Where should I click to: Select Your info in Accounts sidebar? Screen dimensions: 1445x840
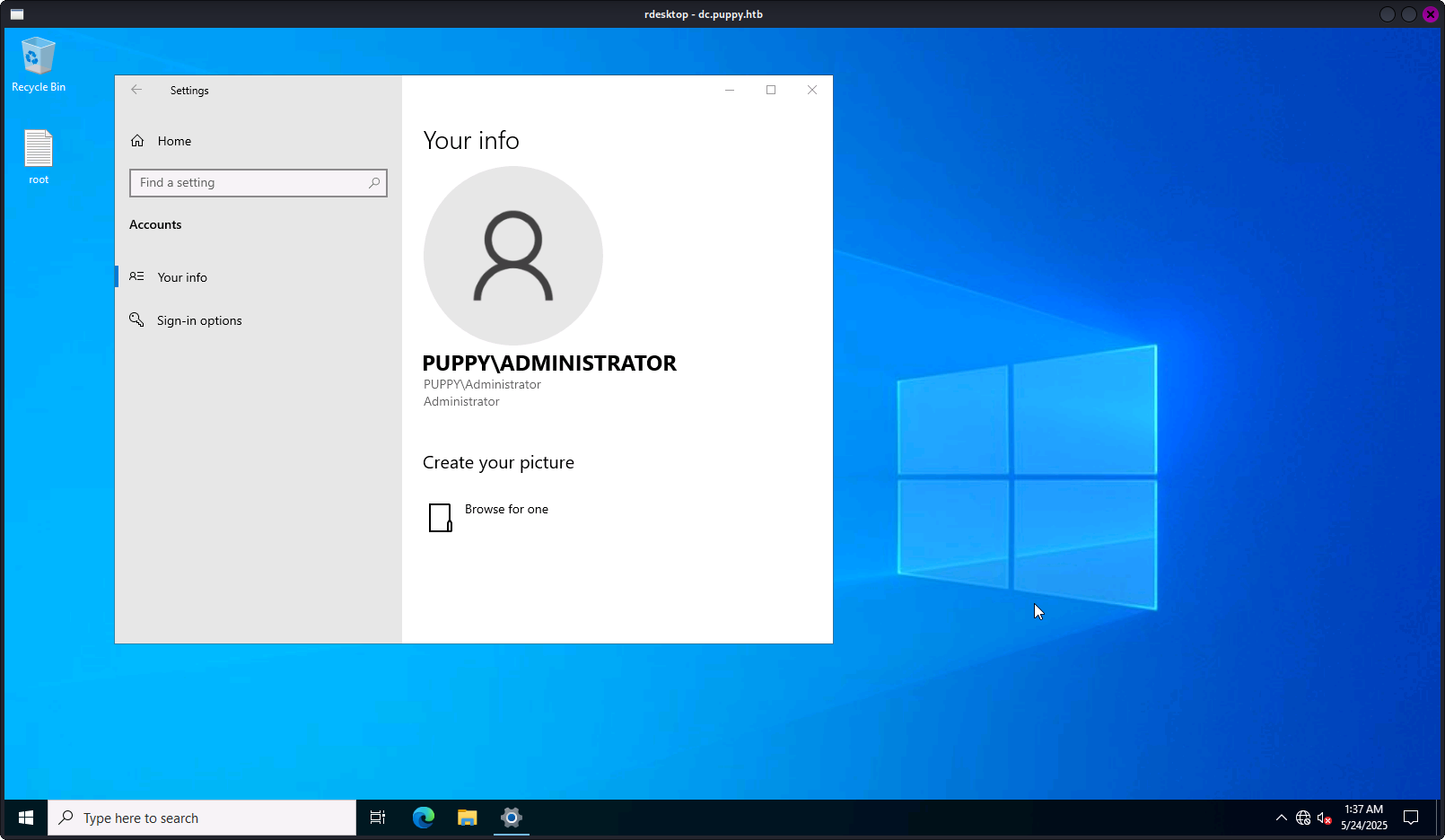tap(182, 277)
